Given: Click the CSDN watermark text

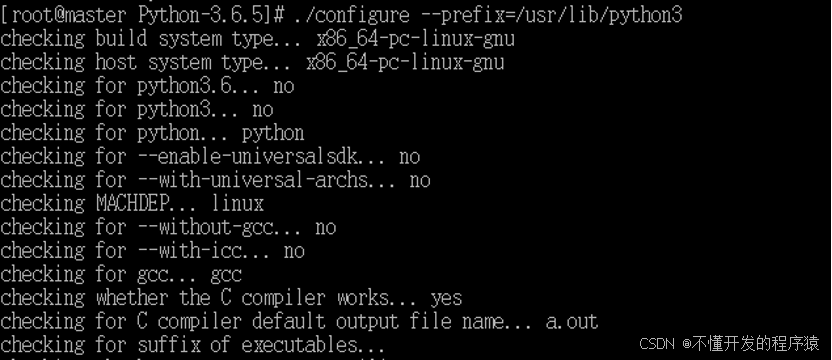Looking at the screenshot, I should click(657, 344).
